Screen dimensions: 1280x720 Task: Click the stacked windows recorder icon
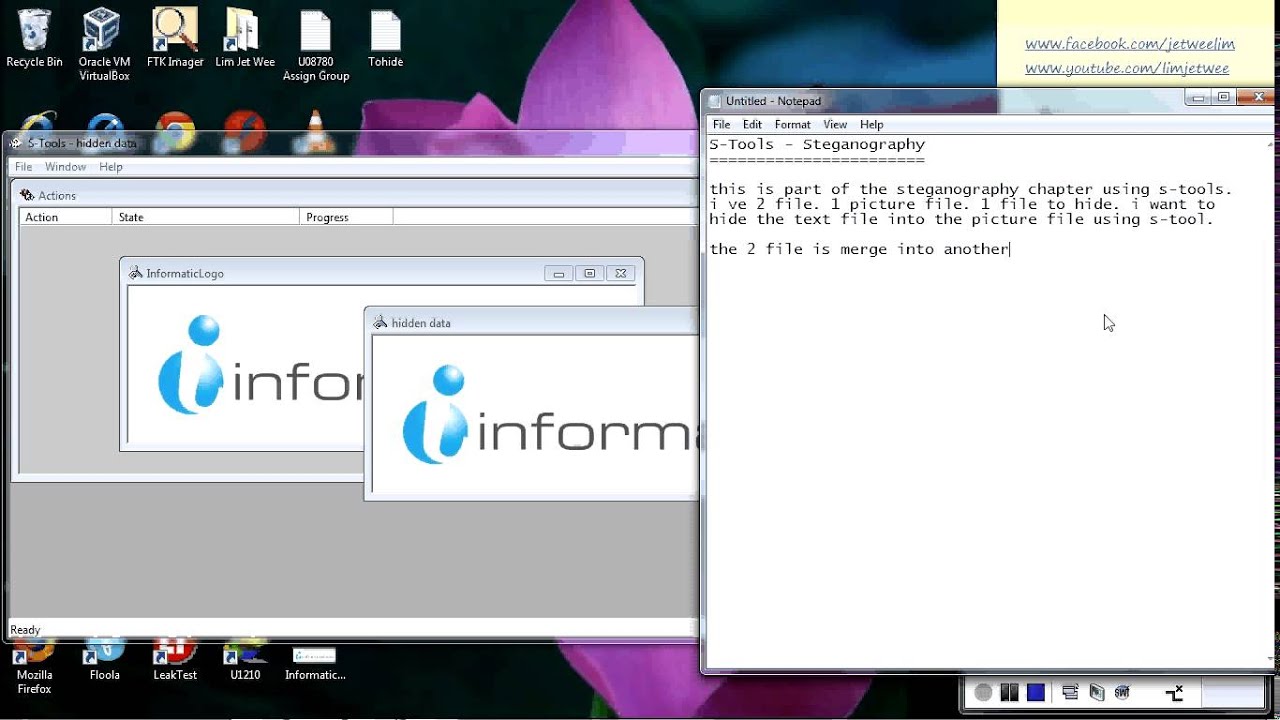click(1070, 692)
